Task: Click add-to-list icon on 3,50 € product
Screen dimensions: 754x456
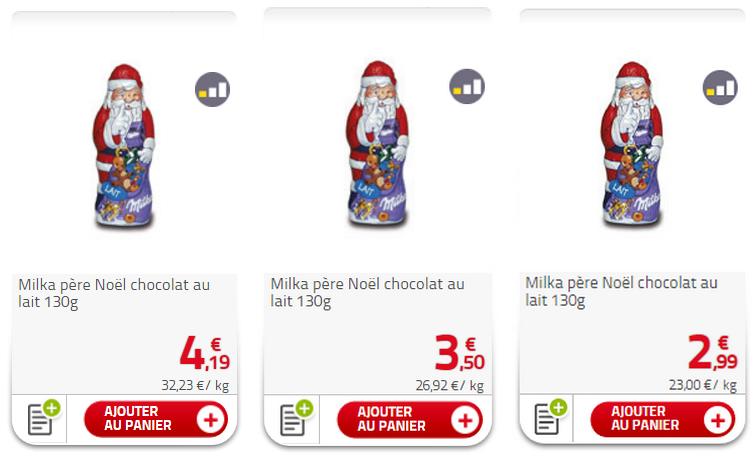Action: pos(297,418)
